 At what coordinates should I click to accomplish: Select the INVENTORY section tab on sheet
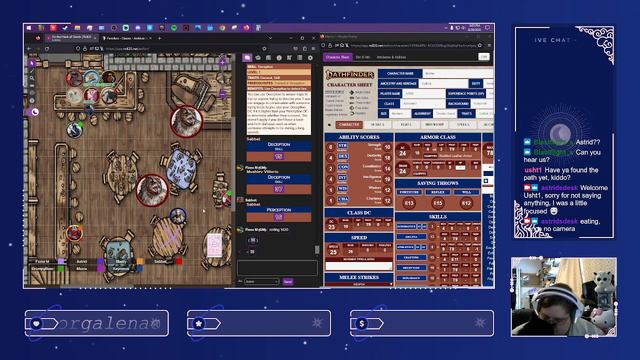[435, 124]
